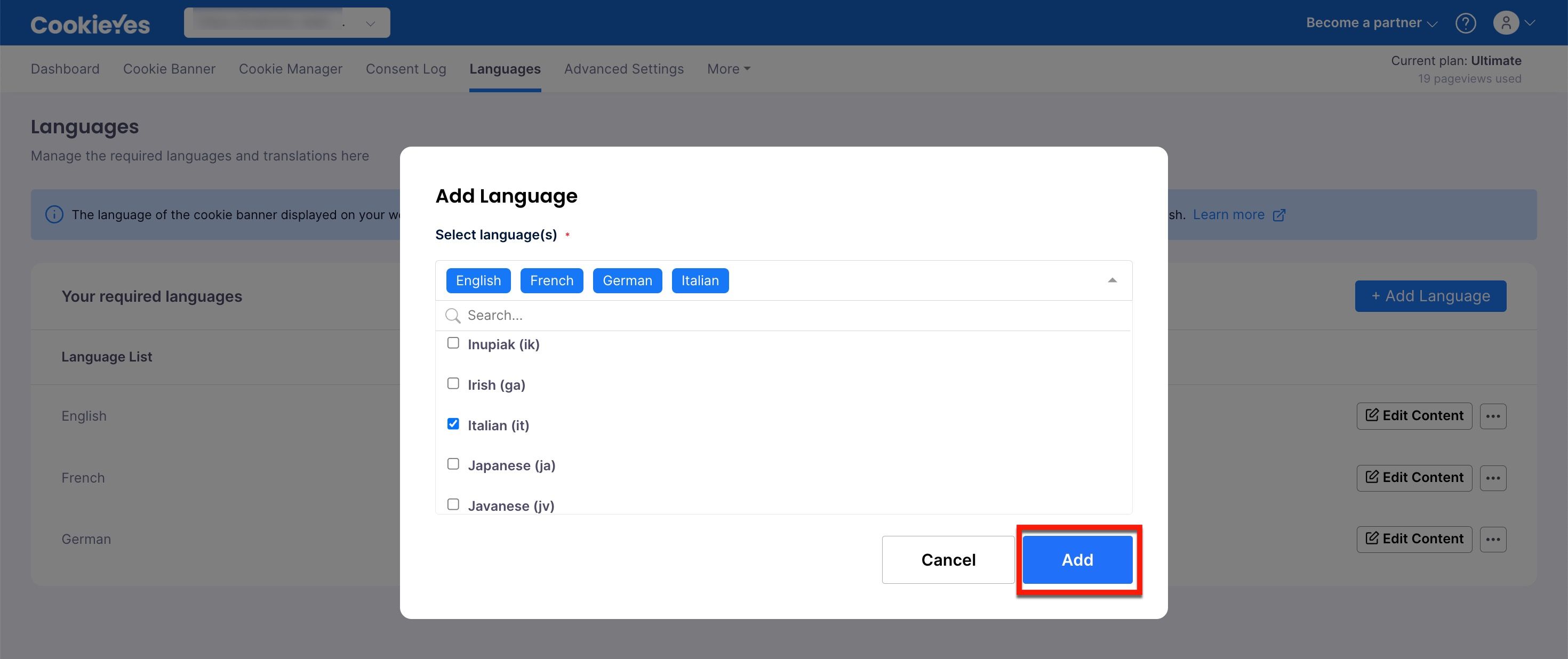Viewport: 1568px width, 659px height.
Task: Select the Languages tab
Action: pos(505,69)
